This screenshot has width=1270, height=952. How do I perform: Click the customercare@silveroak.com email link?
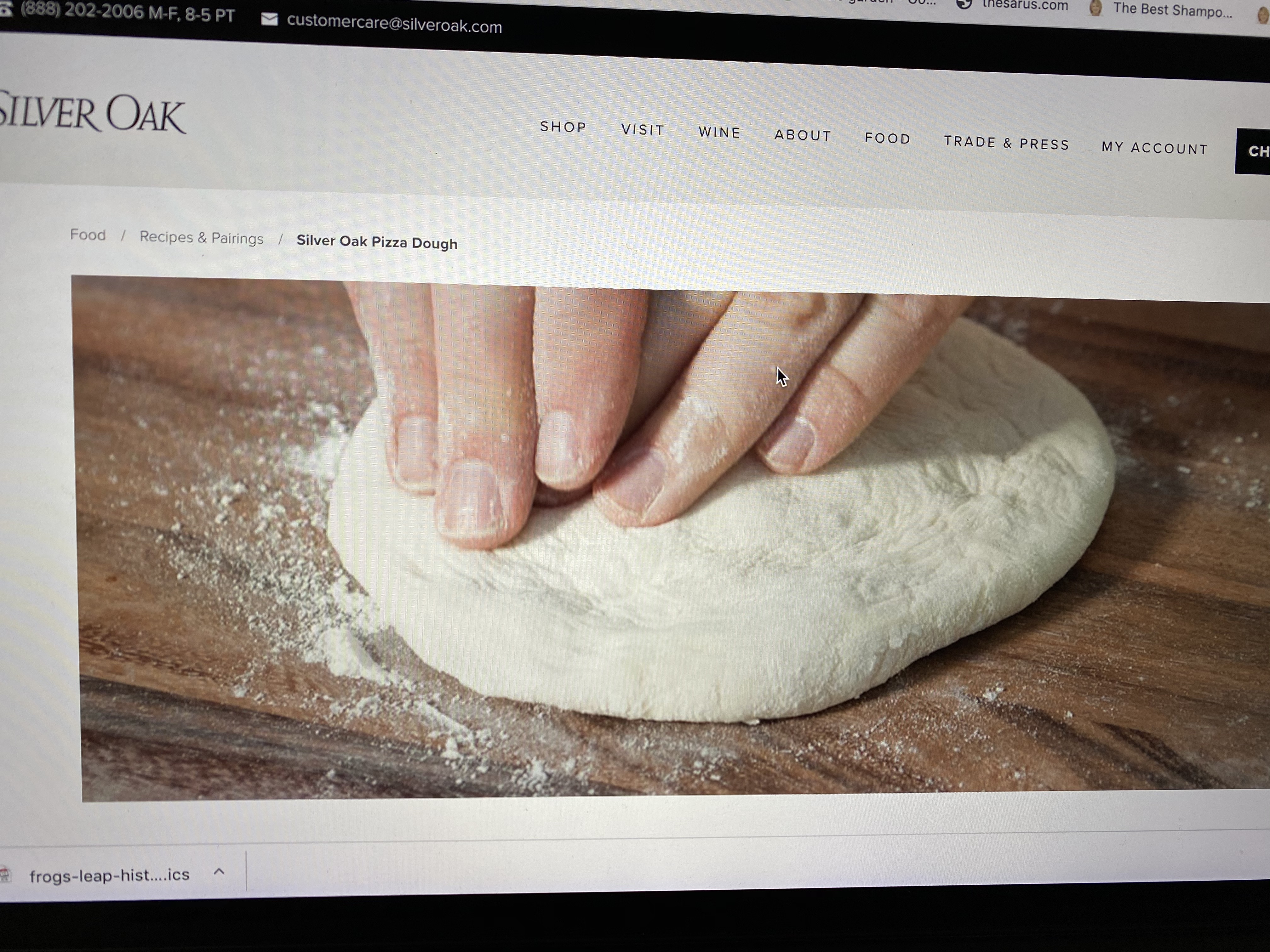[x=394, y=24]
